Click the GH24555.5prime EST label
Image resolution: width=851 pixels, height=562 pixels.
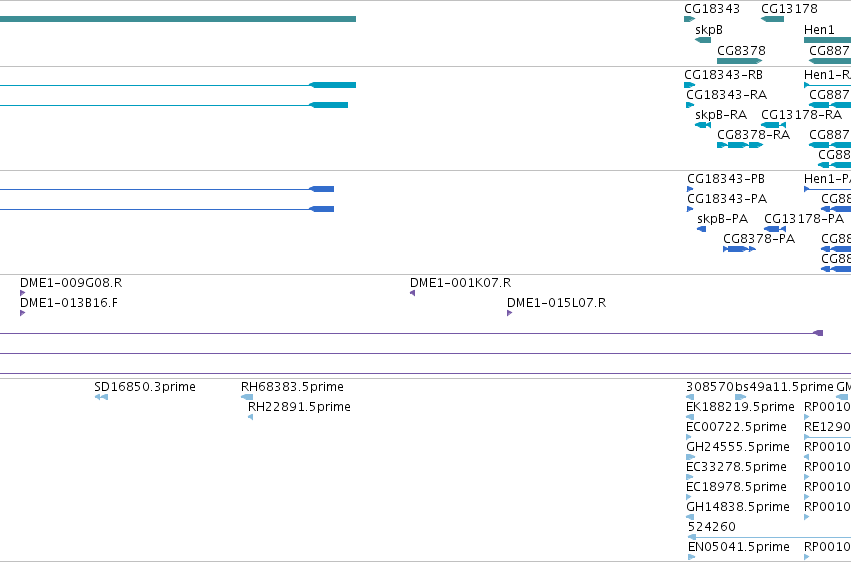coord(738,448)
